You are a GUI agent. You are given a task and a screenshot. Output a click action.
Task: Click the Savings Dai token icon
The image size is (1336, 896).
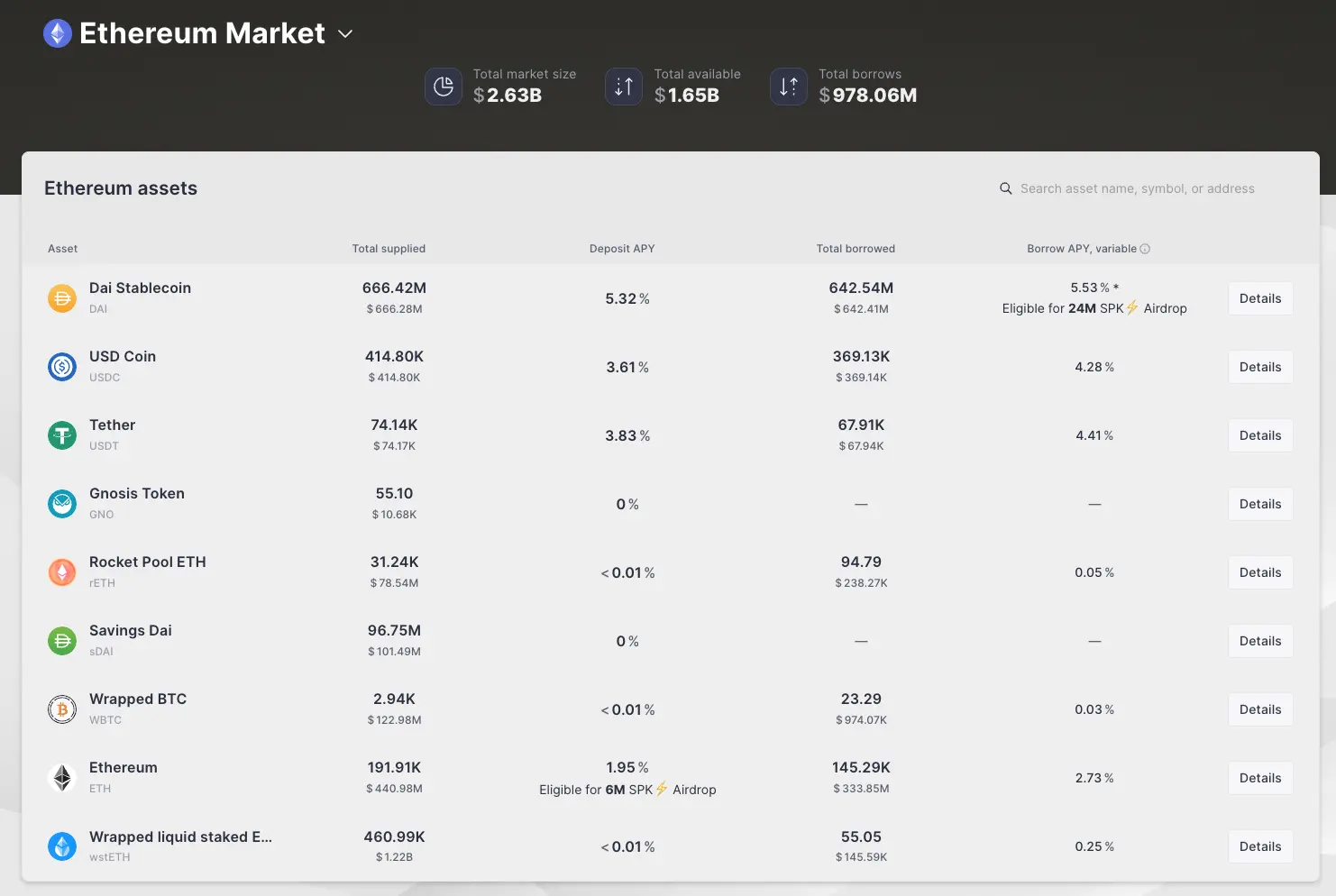pos(62,641)
